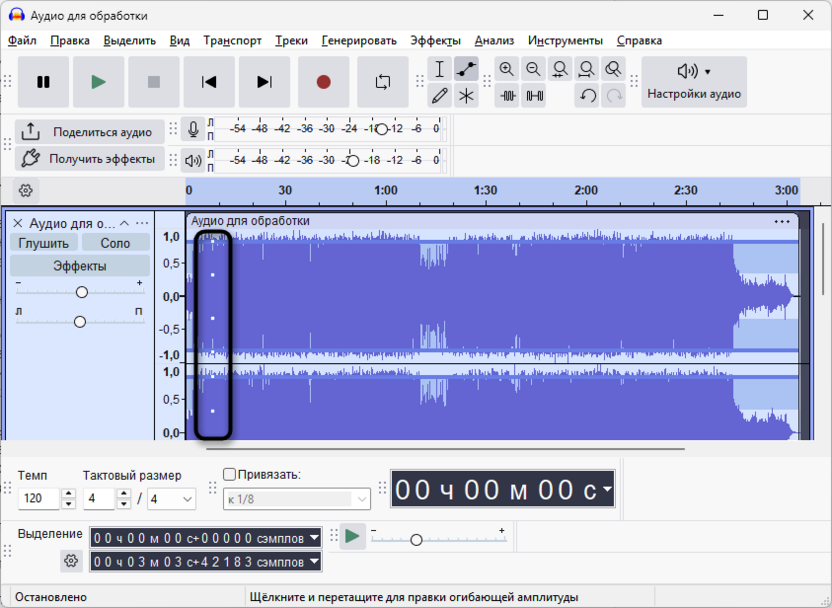Click the Trim audio outside selection icon
Image resolution: width=832 pixels, height=608 pixels.
(x=507, y=95)
